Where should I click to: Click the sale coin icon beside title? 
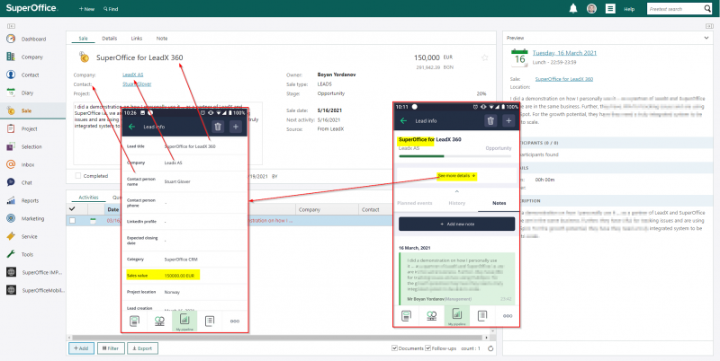click(x=84, y=57)
